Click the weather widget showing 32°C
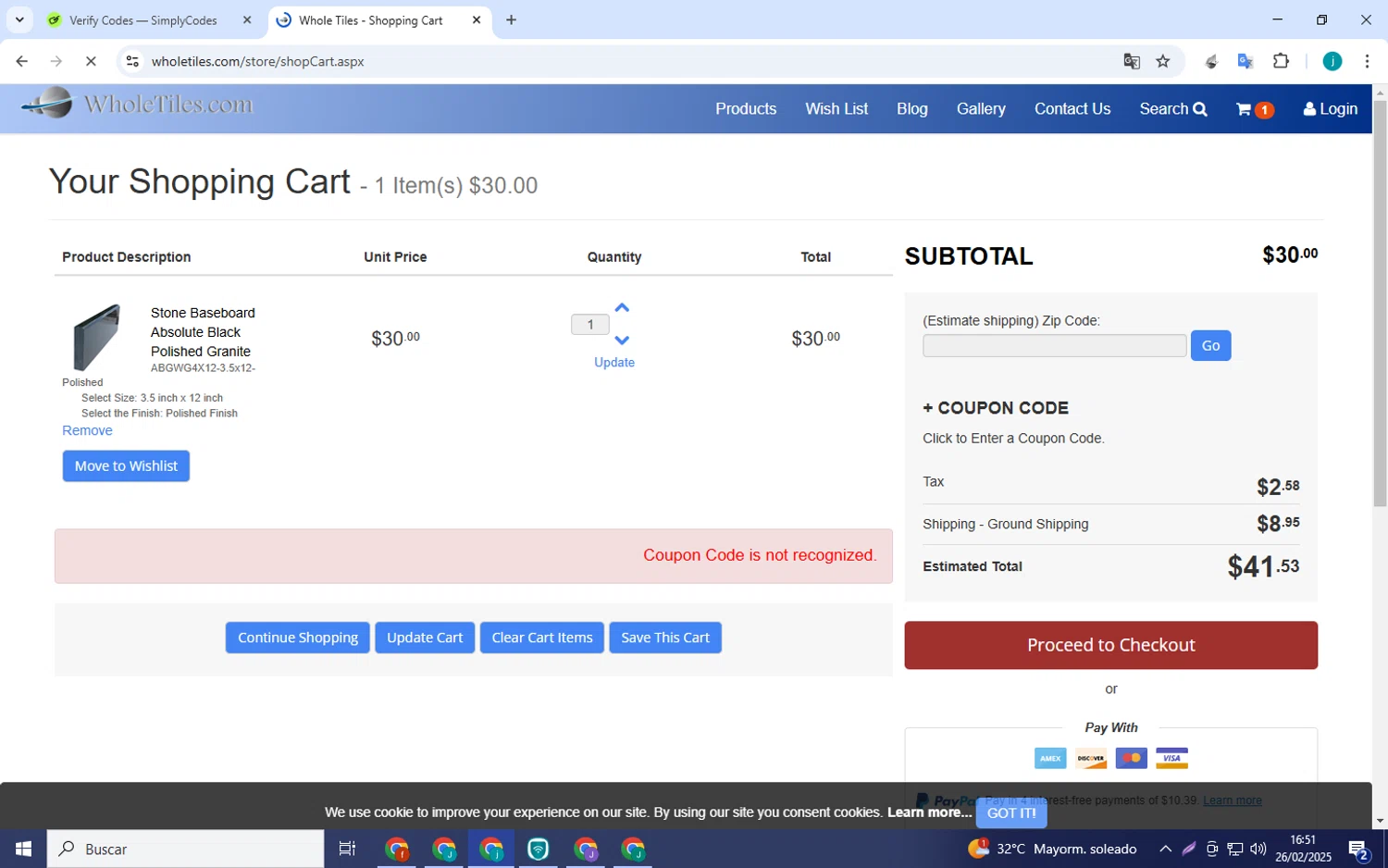Viewport: 1388px width, 868px height. pos(1052,849)
